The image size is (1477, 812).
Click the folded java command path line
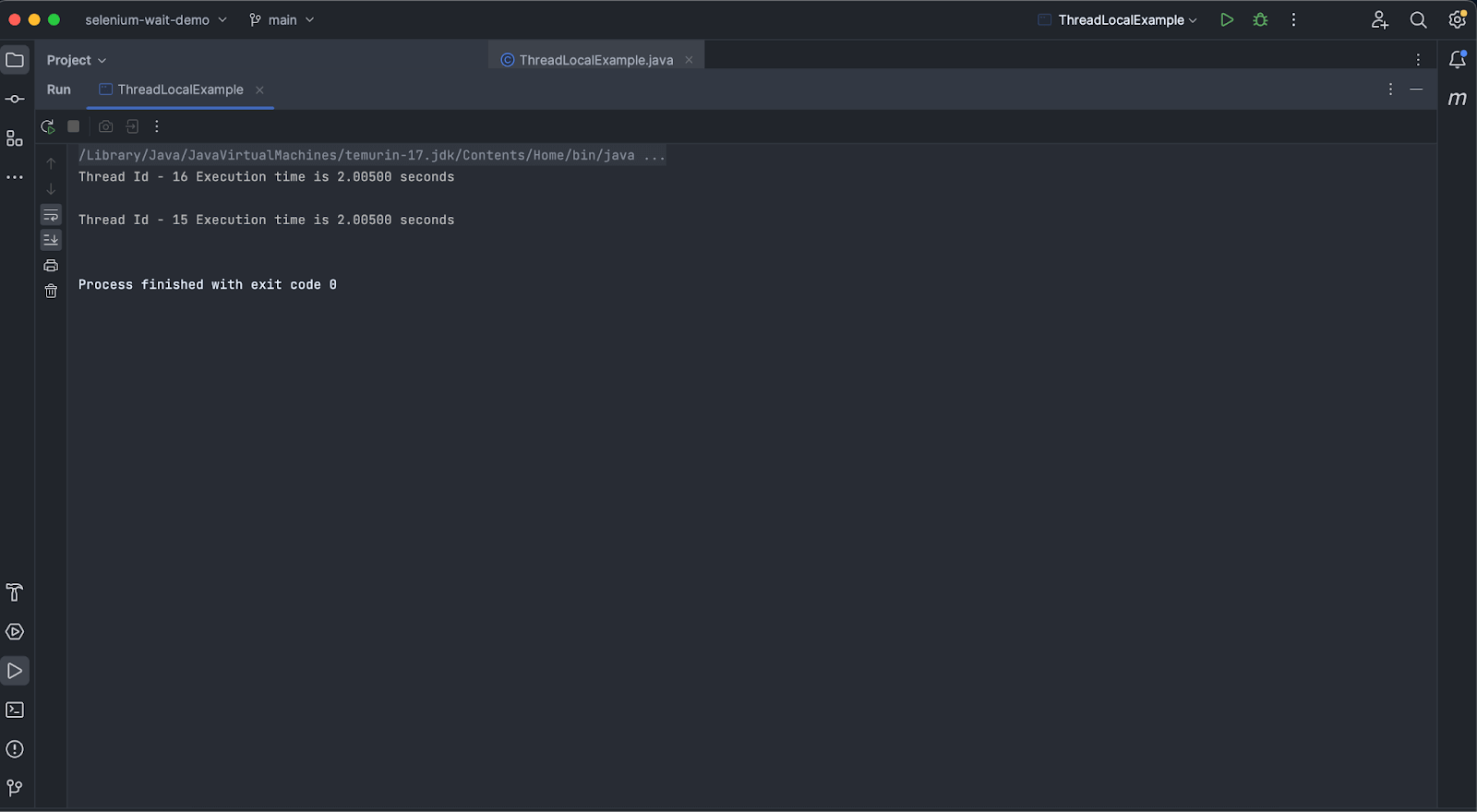point(371,155)
